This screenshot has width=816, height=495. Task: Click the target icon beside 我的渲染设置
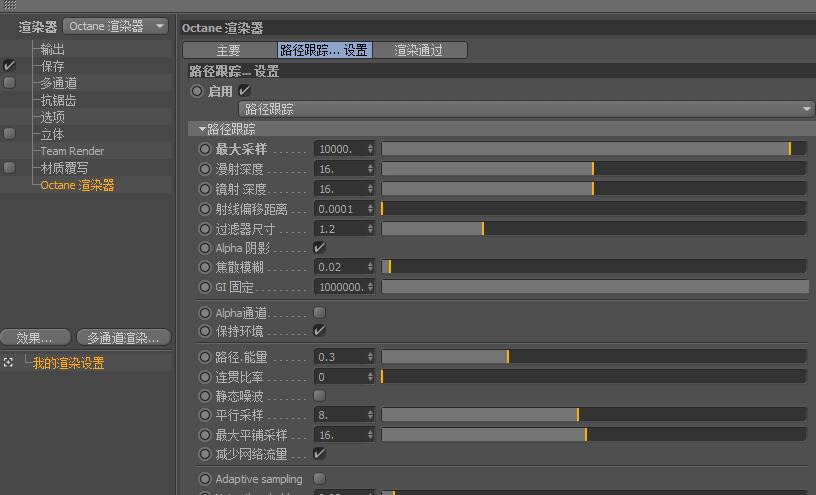(x=8, y=362)
